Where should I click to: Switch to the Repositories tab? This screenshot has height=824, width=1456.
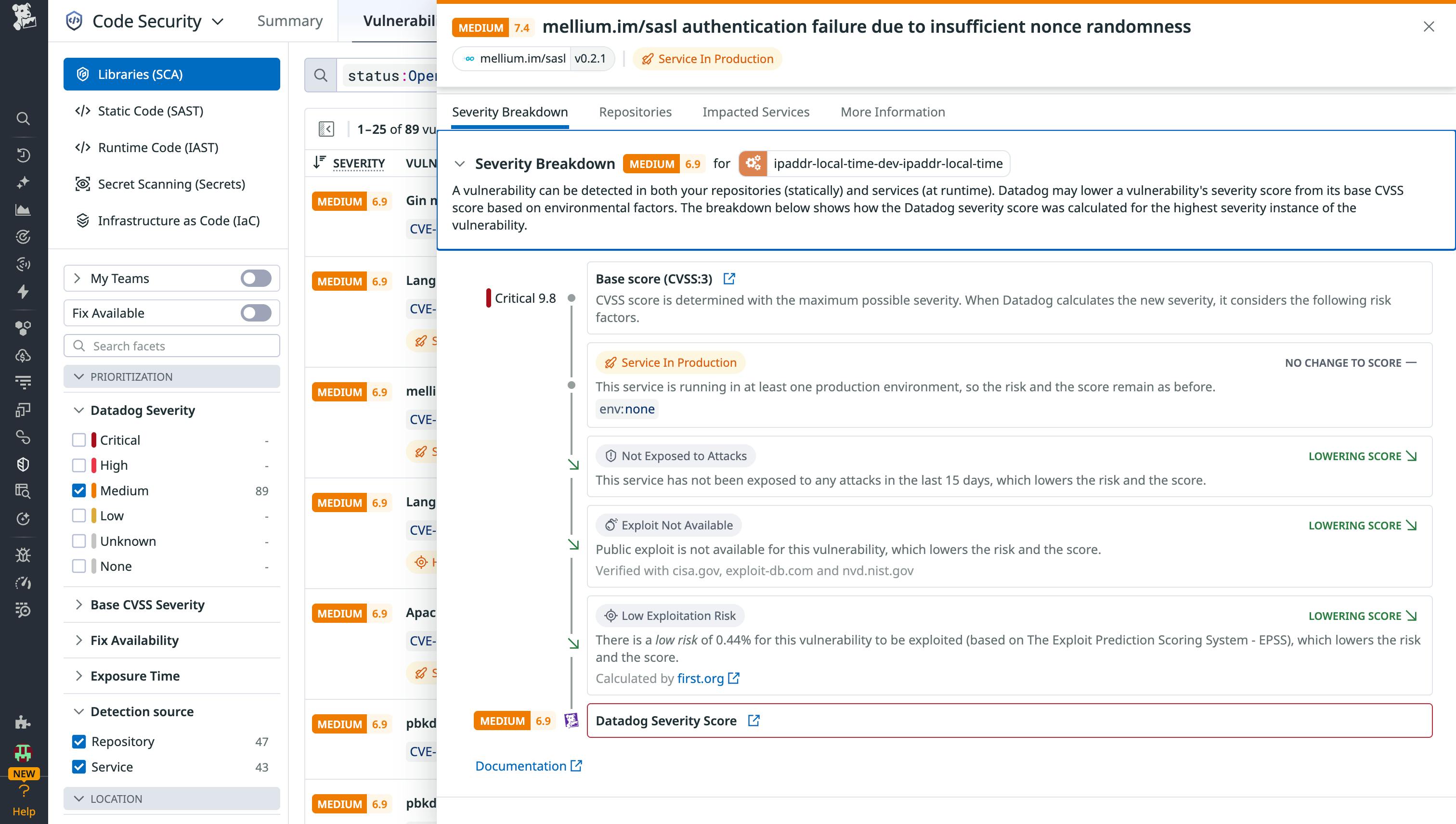point(635,112)
